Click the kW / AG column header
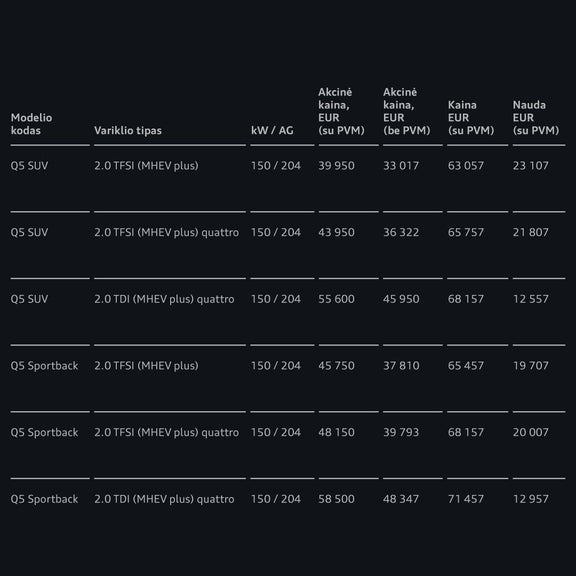Screen dimensions: 576x576 tap(272, 130)
